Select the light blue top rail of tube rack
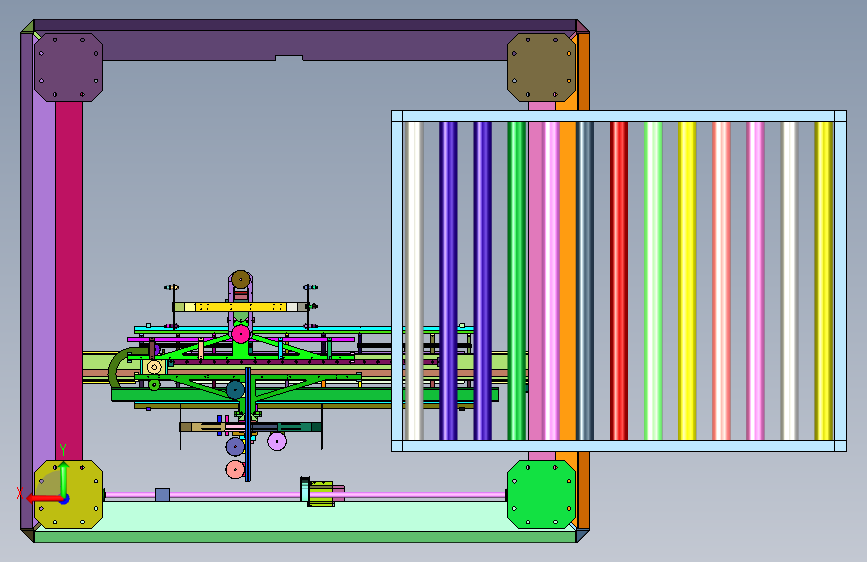This screenshot has width=867, height=562. 619,116
